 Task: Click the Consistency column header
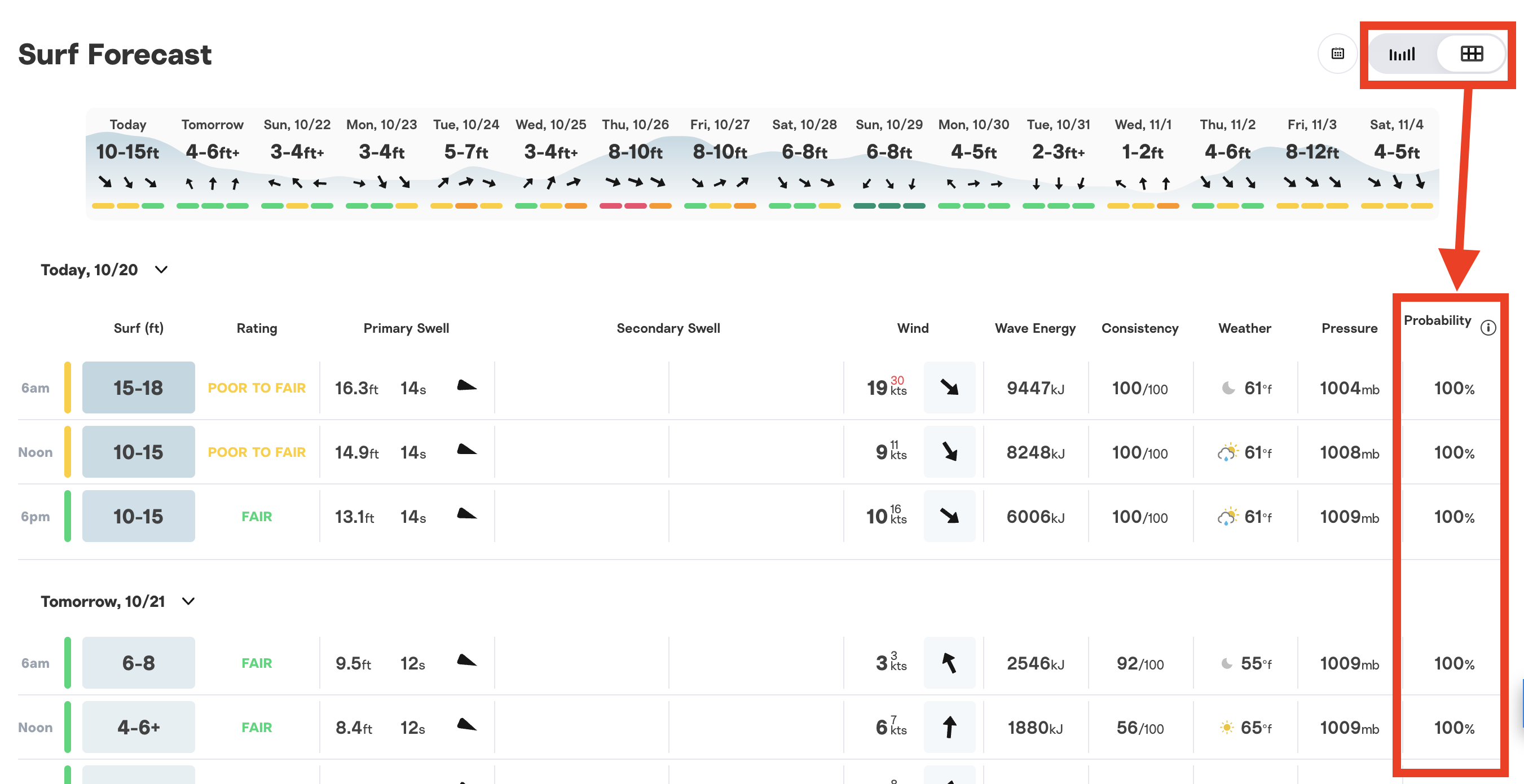1140,328
